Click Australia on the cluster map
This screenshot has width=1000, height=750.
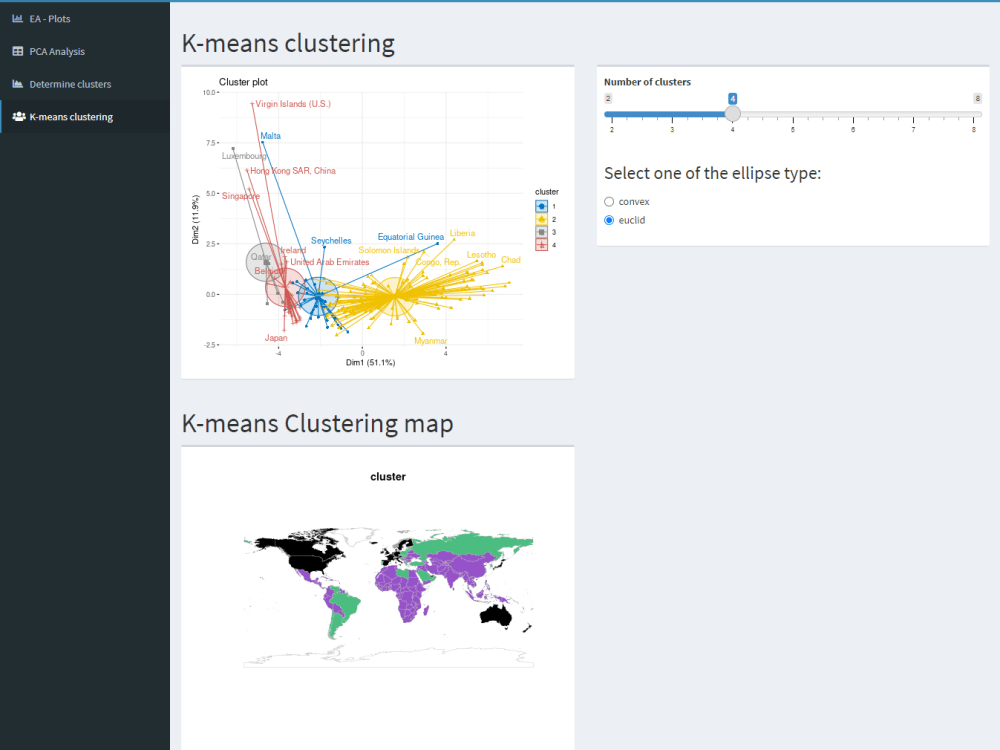(x=496, y=615)
